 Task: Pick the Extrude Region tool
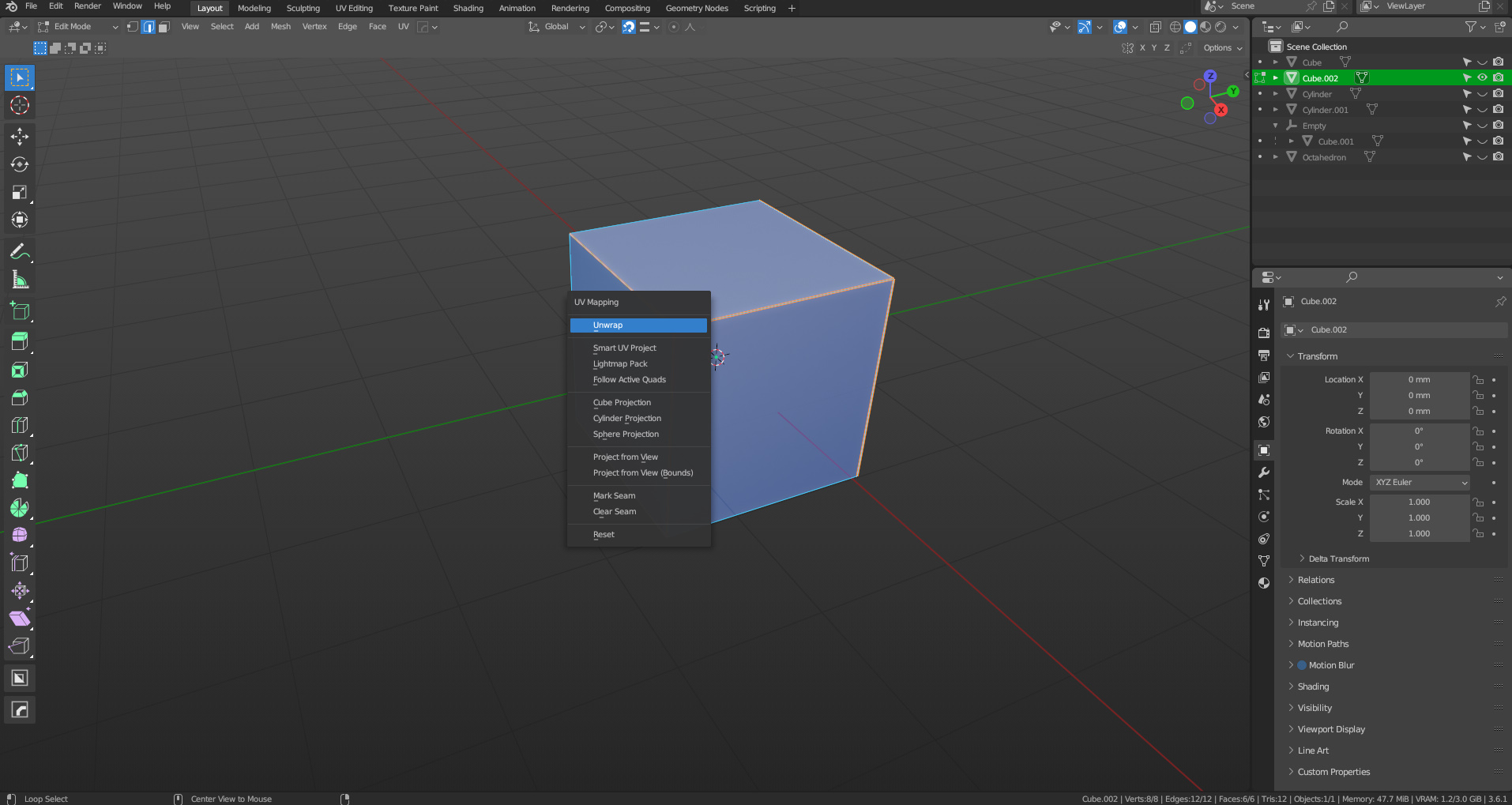20,340
